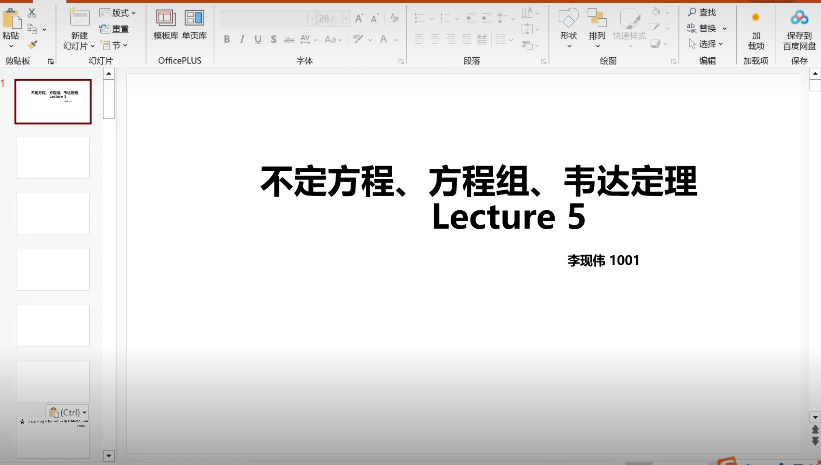Open the paste options (Ctrl) popup

68,412
